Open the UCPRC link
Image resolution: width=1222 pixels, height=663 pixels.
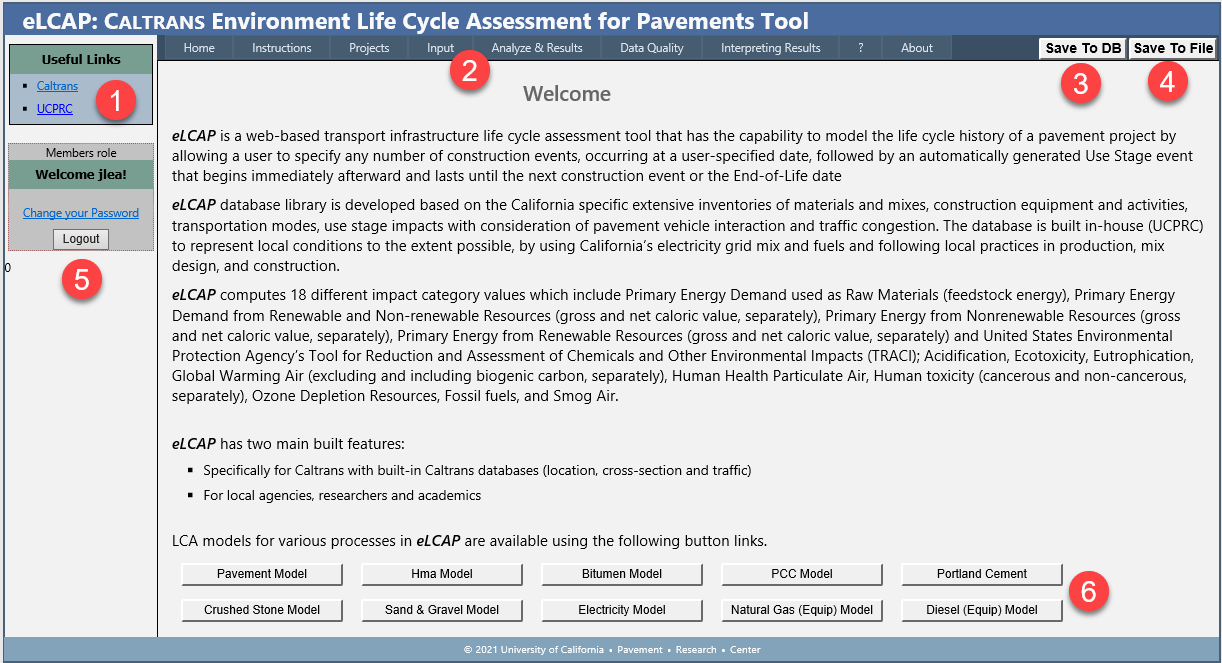click(54, 109)
